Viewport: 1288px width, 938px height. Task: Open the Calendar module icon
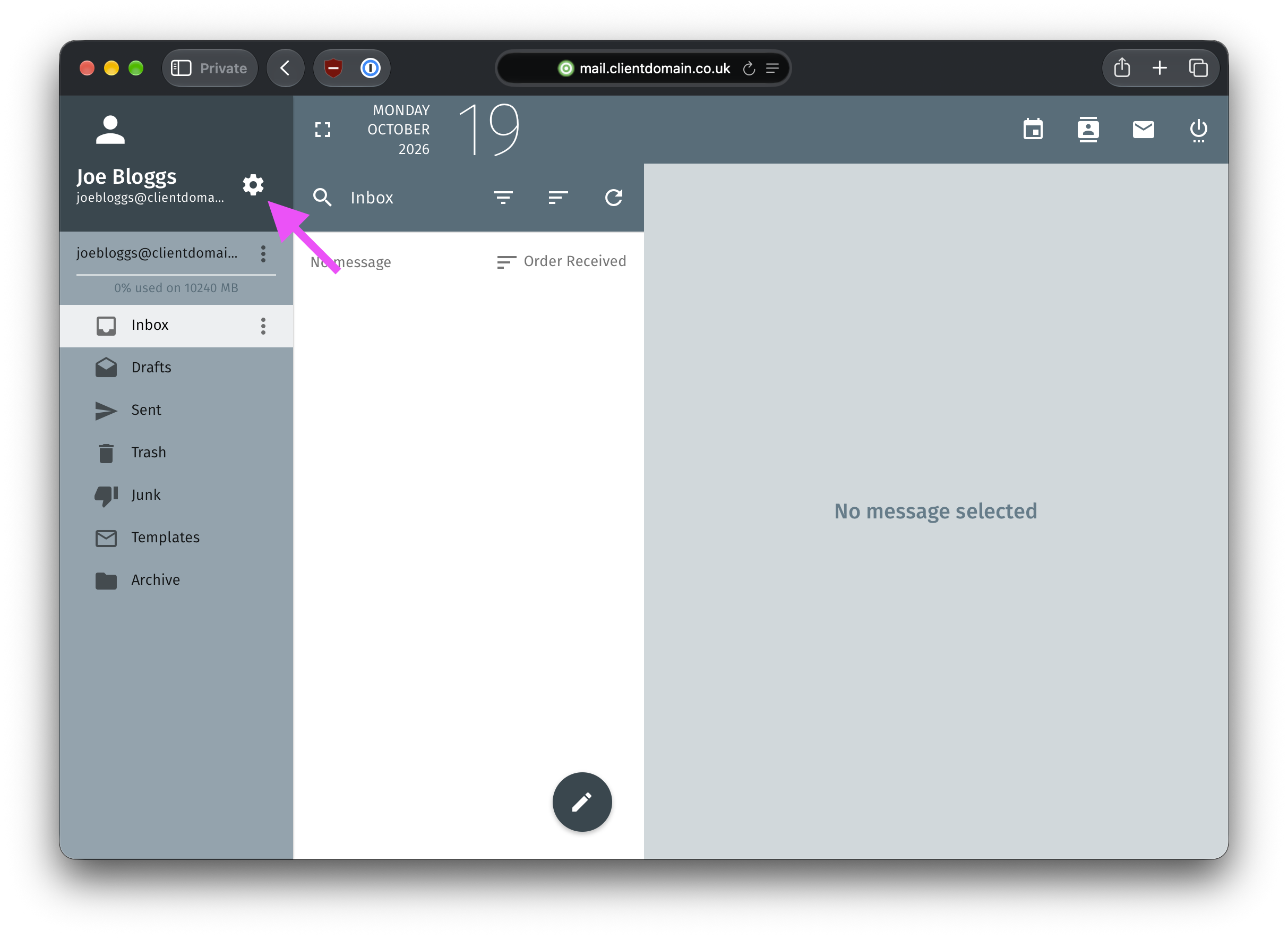tap(1033, 130)
